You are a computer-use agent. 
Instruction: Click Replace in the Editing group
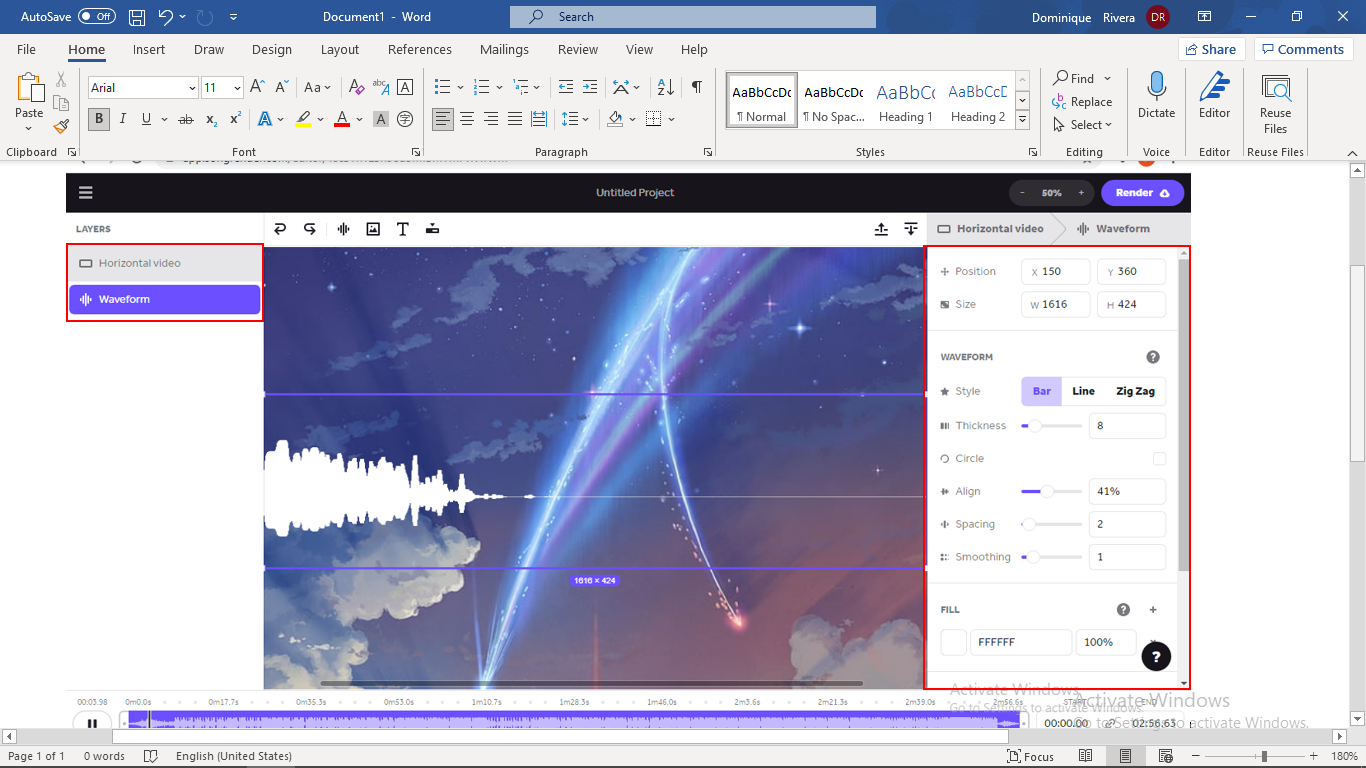coord(1082,102)
